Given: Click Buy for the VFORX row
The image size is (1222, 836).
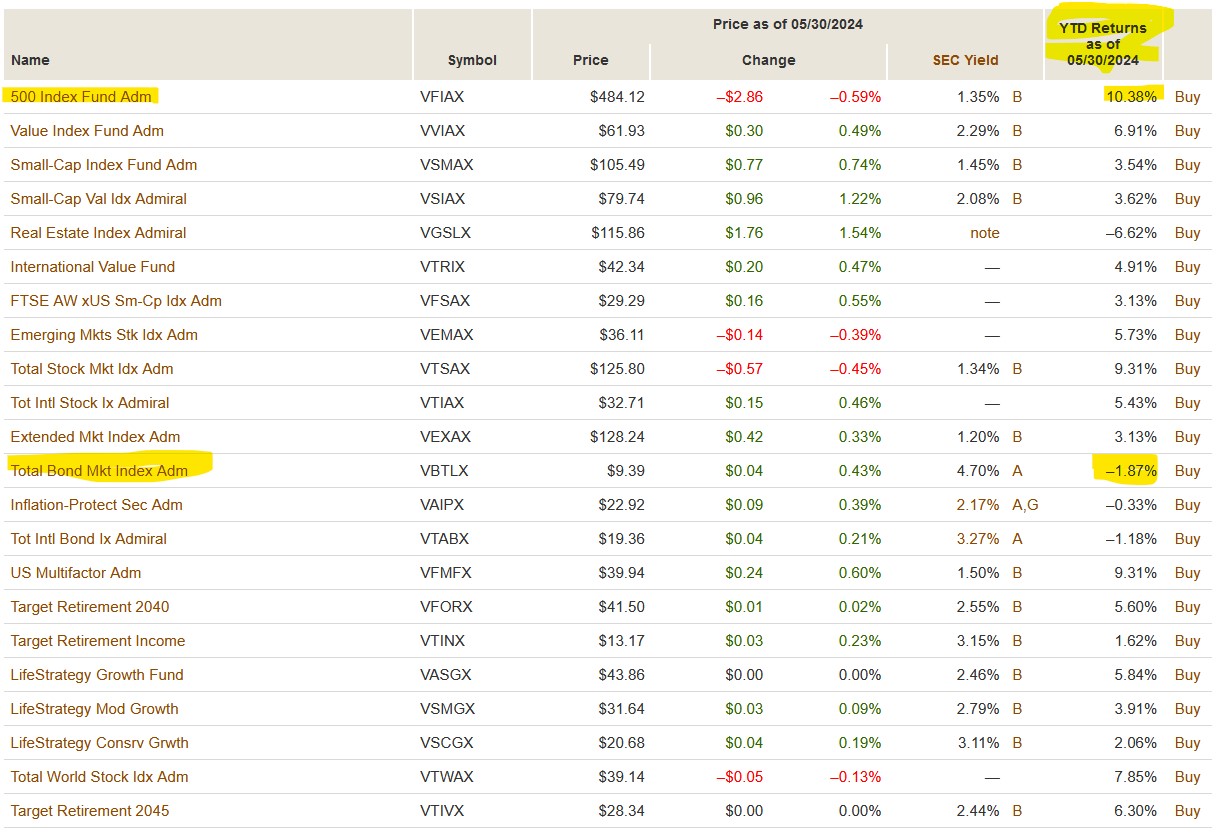Looking at the screenshot, I should [1187, 607].
